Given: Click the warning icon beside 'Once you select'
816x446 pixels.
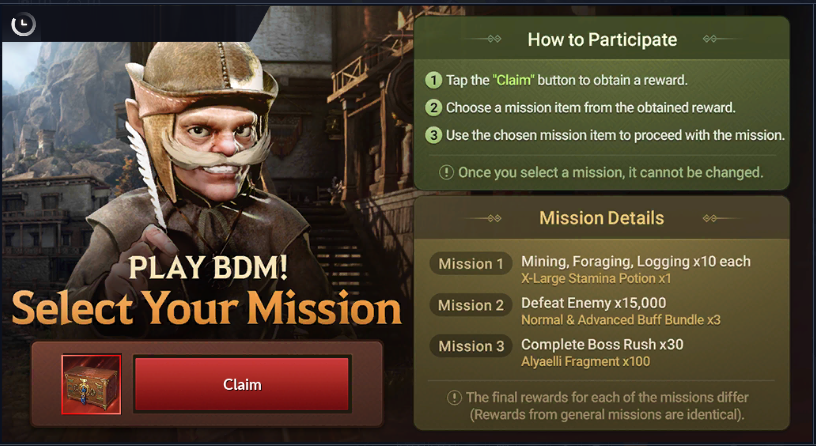Looking at the screenshot, I should pyautogui.click(x=447, y=172).
